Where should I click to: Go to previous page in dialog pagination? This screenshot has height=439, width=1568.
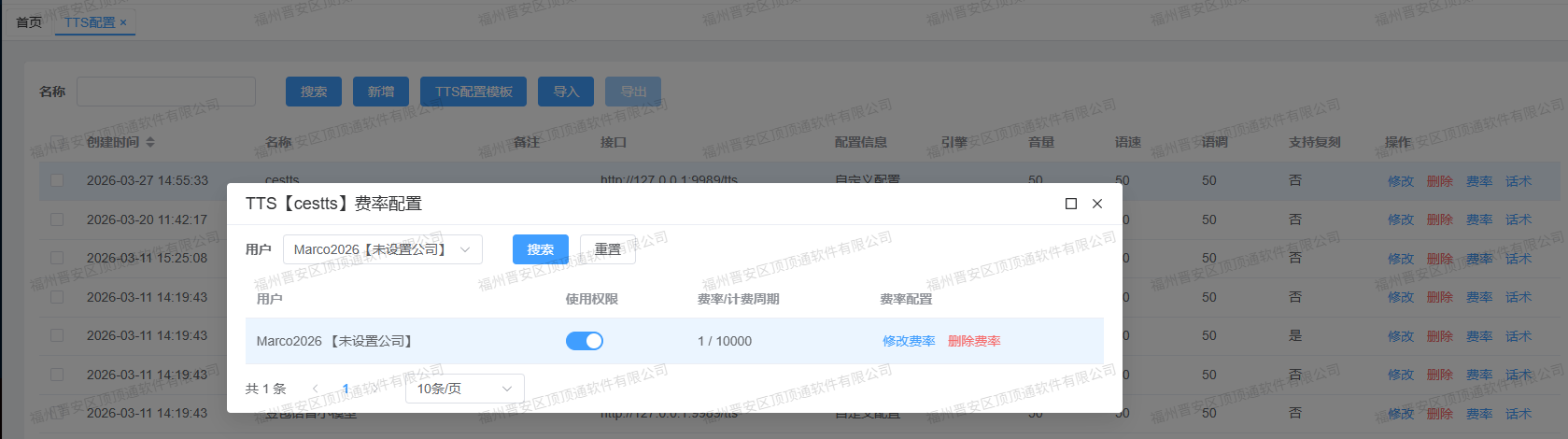(316, 389)
